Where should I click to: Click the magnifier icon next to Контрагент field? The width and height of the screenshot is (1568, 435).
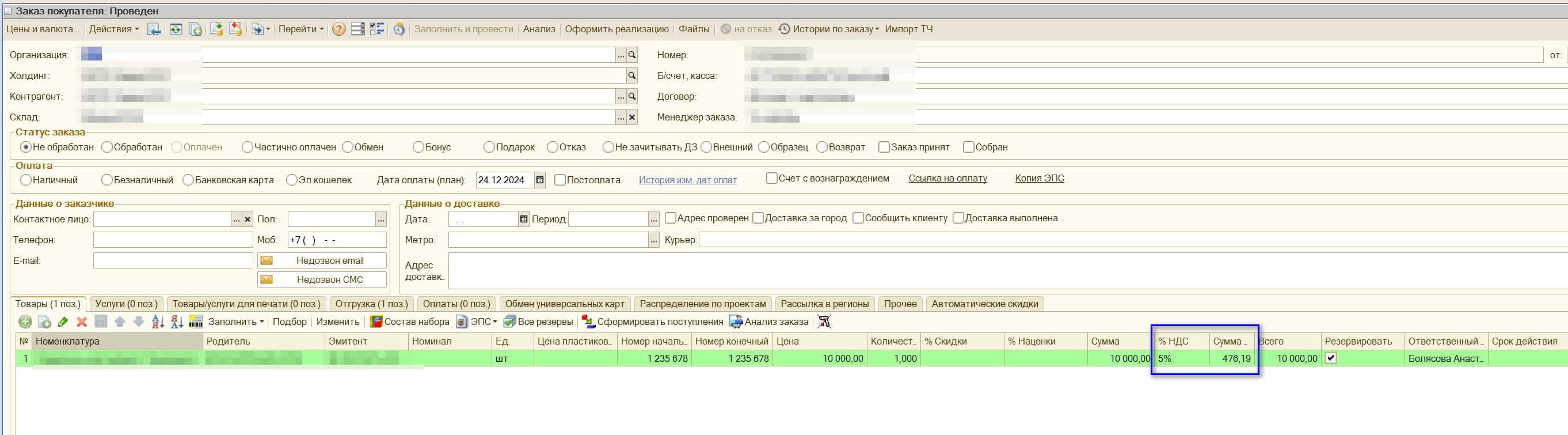click(632, 96)
